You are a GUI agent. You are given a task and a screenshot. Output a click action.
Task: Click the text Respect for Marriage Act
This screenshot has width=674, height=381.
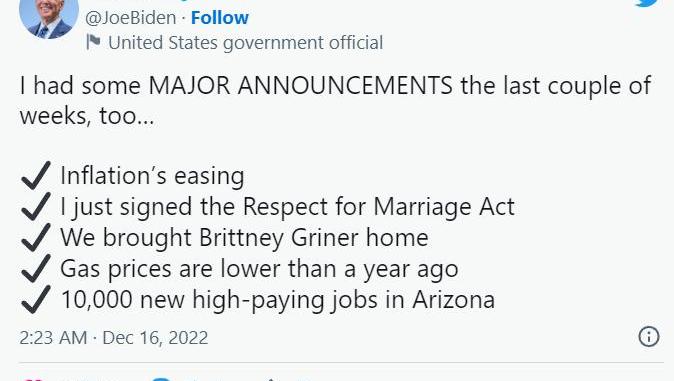[x=379, y=207]
